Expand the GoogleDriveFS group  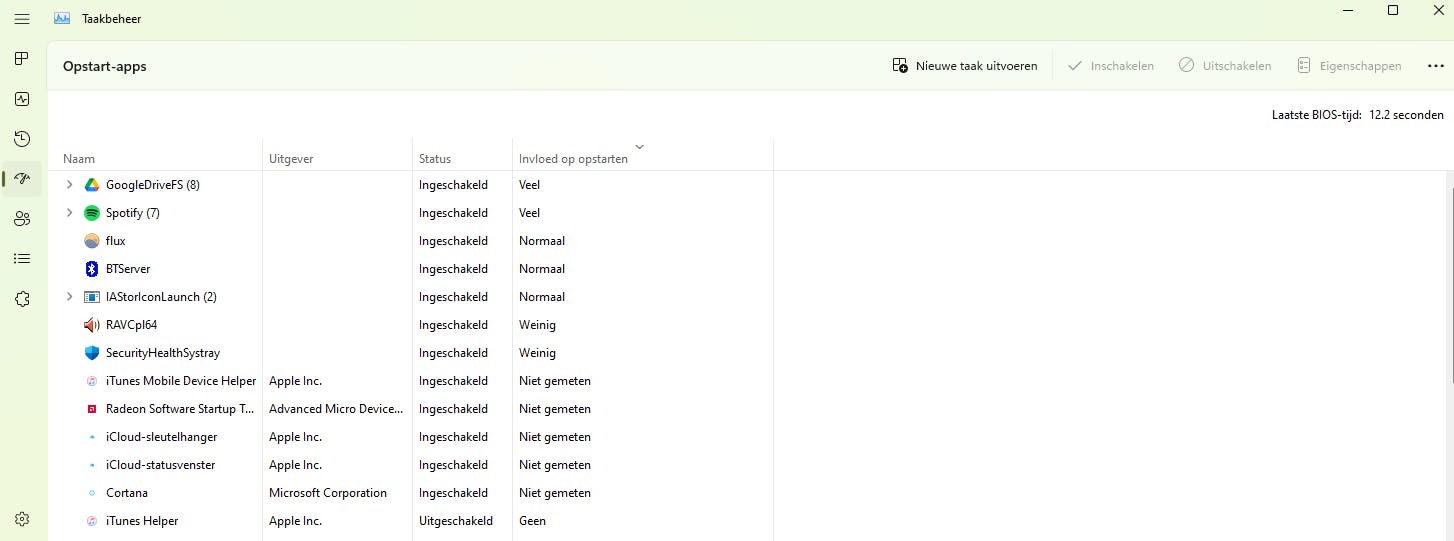coord(69,185)
